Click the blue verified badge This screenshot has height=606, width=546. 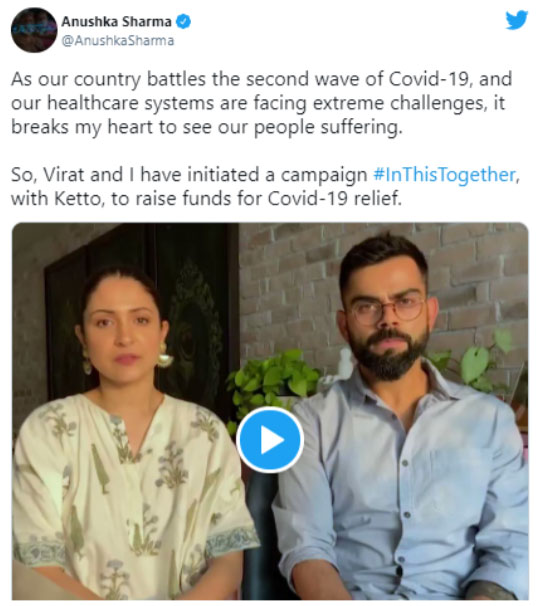(184, 21)
